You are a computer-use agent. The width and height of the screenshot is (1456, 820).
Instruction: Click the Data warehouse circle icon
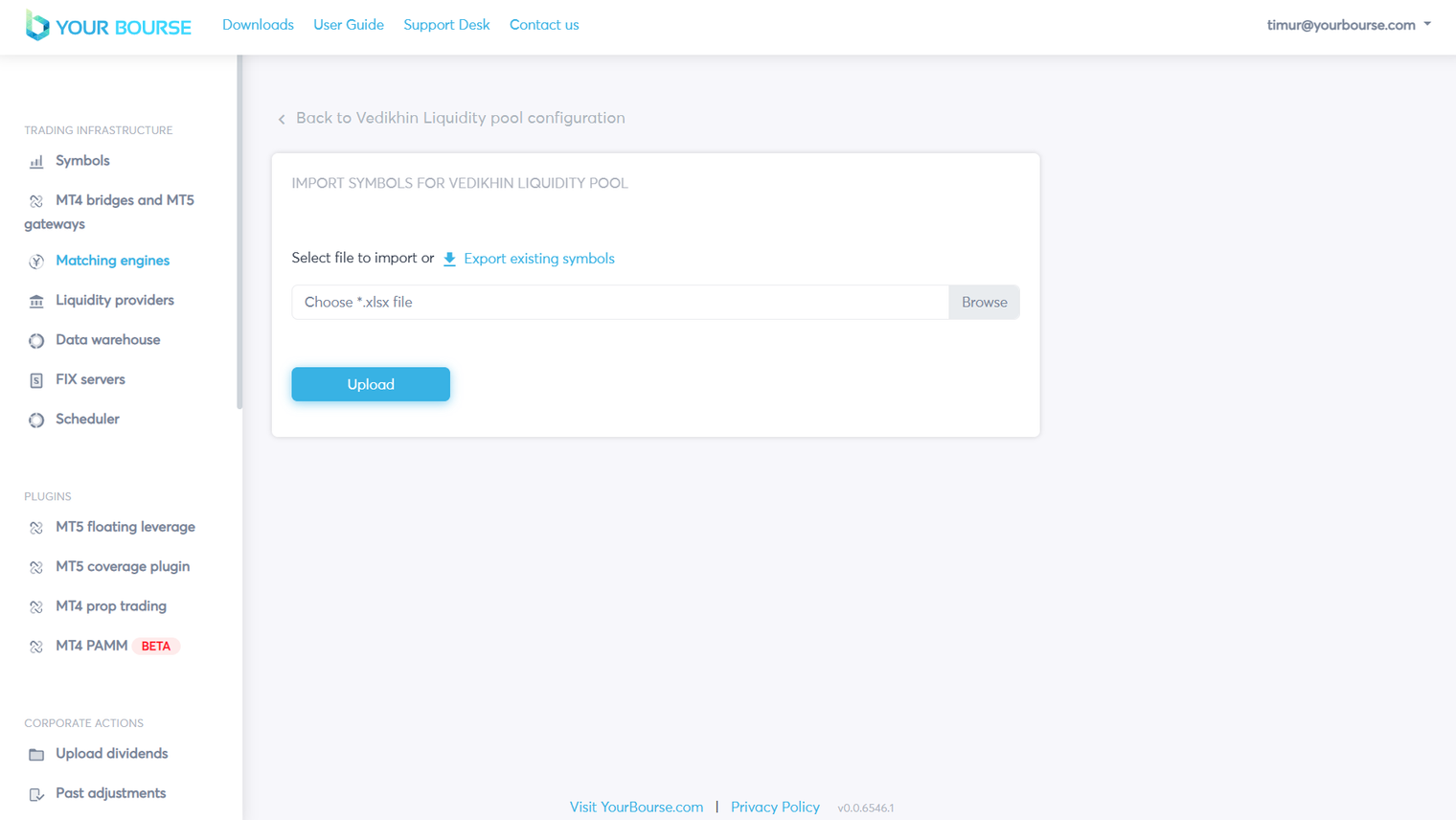pyautogui.click(x=36, y=341)
